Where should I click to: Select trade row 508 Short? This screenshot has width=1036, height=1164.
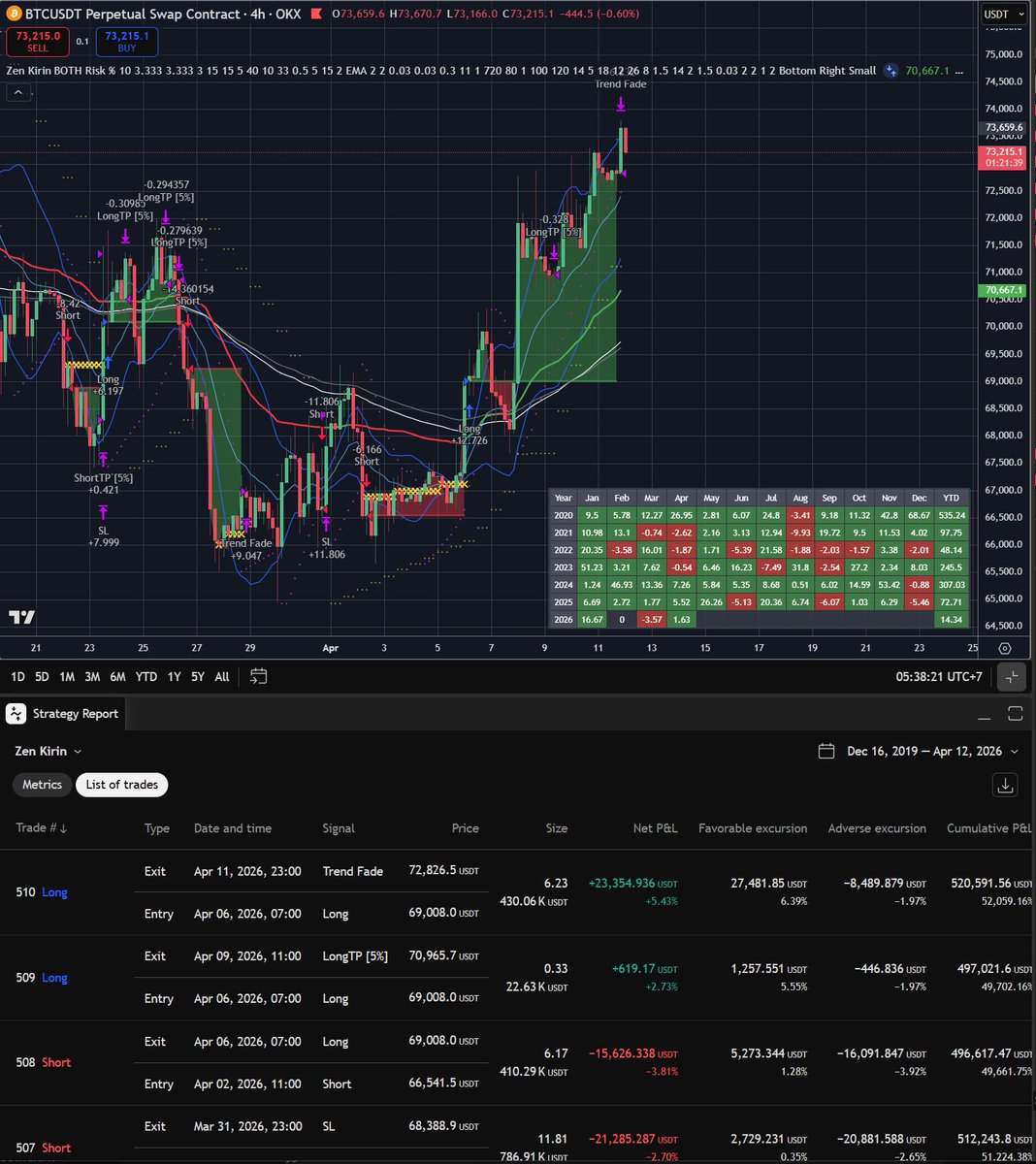click(518, 1063)
